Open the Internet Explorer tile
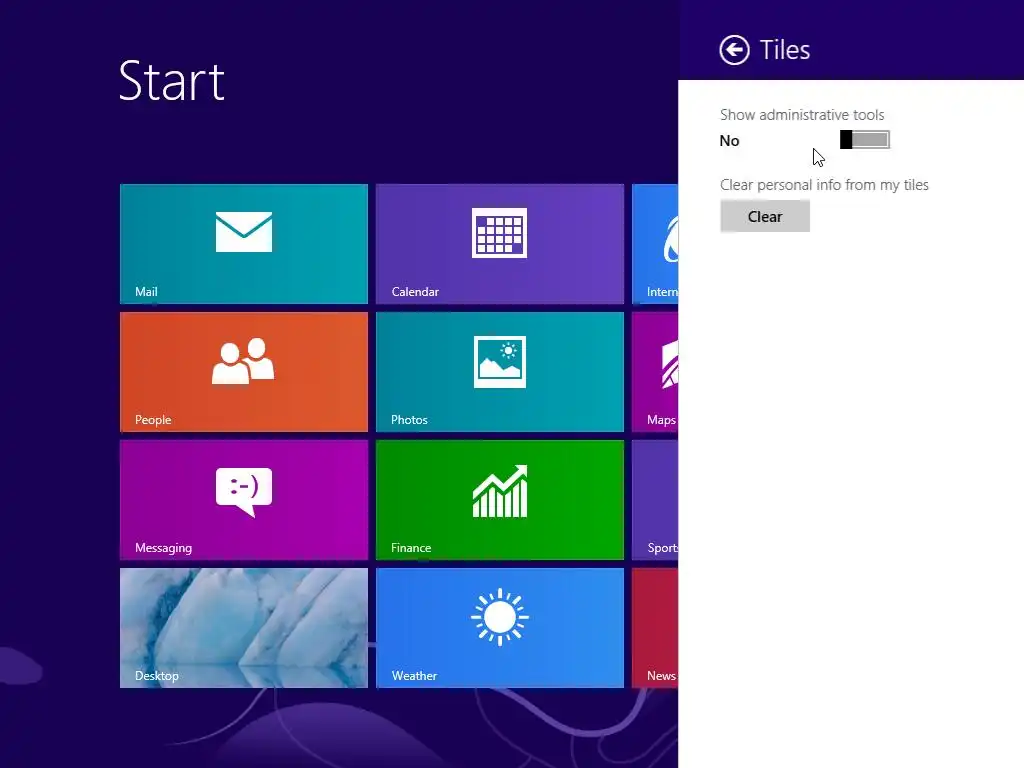Screen dimensions: 1024x768 [655, 244]
